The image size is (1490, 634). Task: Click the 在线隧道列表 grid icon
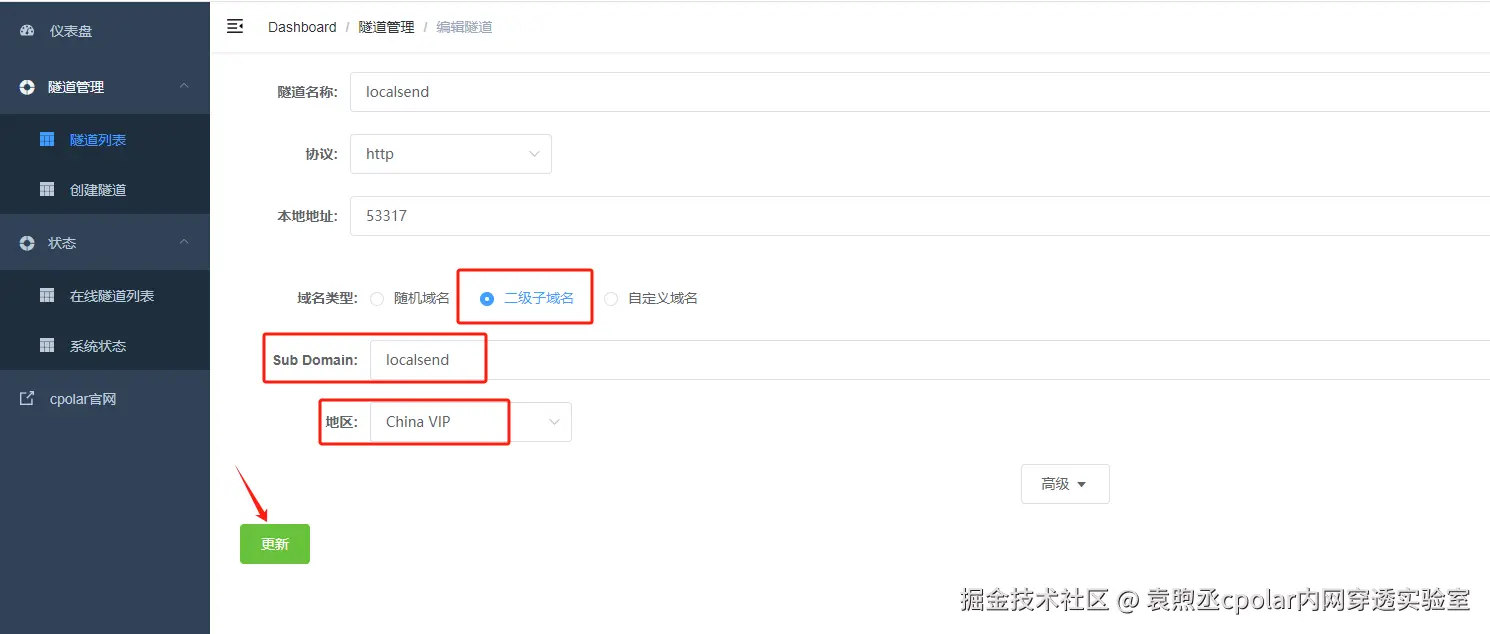click(x=47, y=296)
